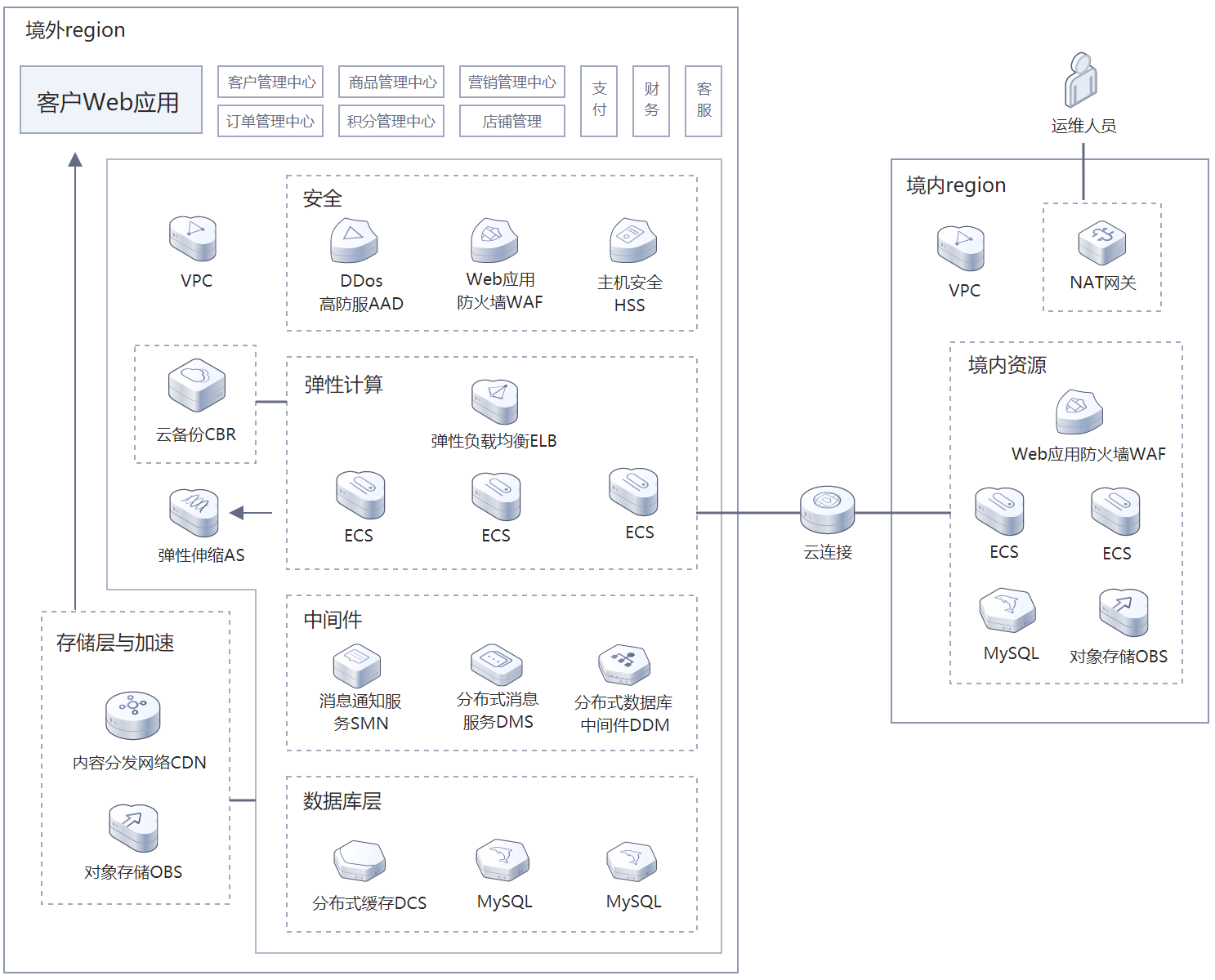Viewport: 1215px width, 980px height.
Task: Click the 积分管理中心 box
Action: click(391, 121)
